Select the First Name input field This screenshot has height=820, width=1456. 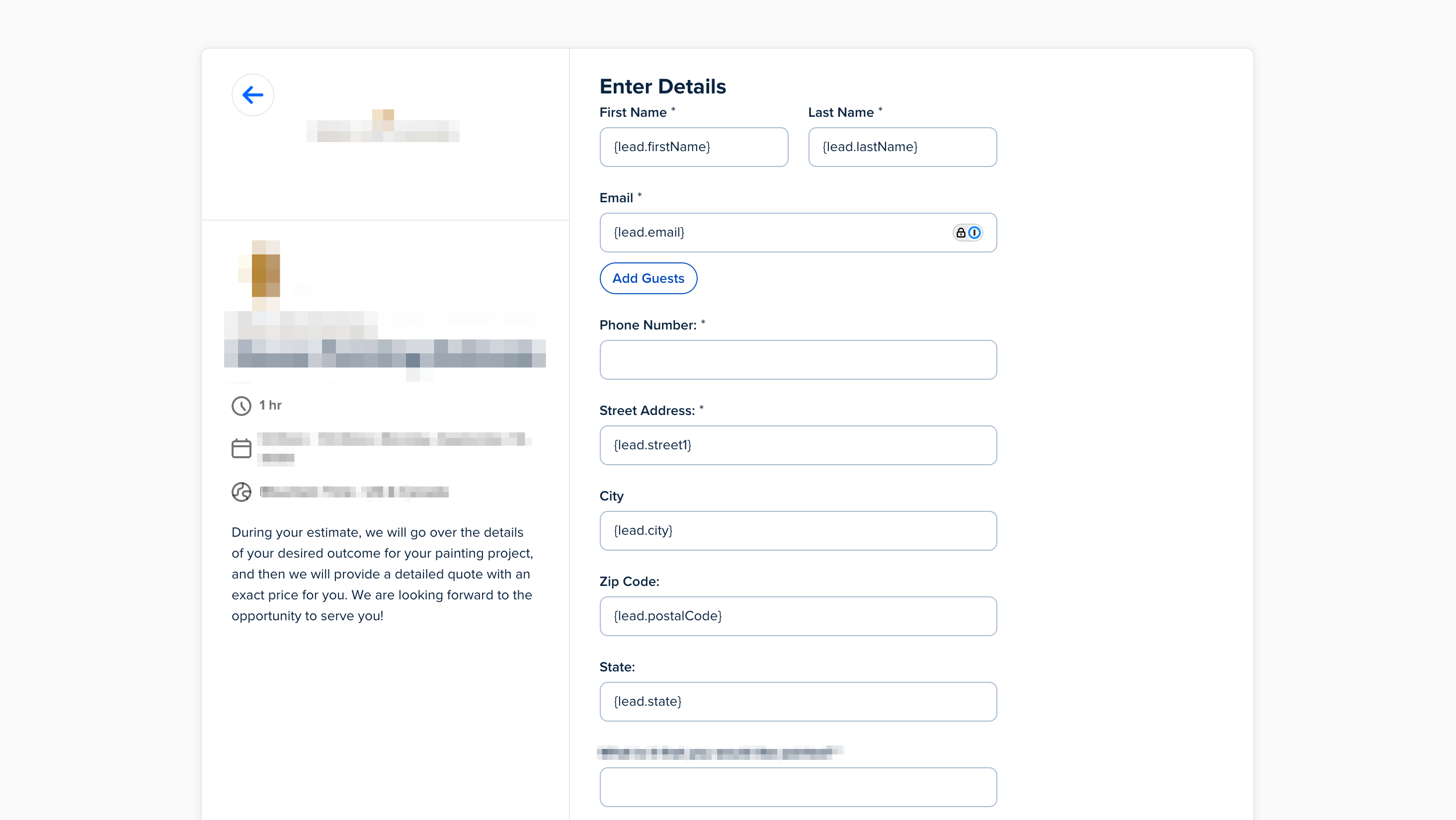pyautogui.click(x=694, y=147)
